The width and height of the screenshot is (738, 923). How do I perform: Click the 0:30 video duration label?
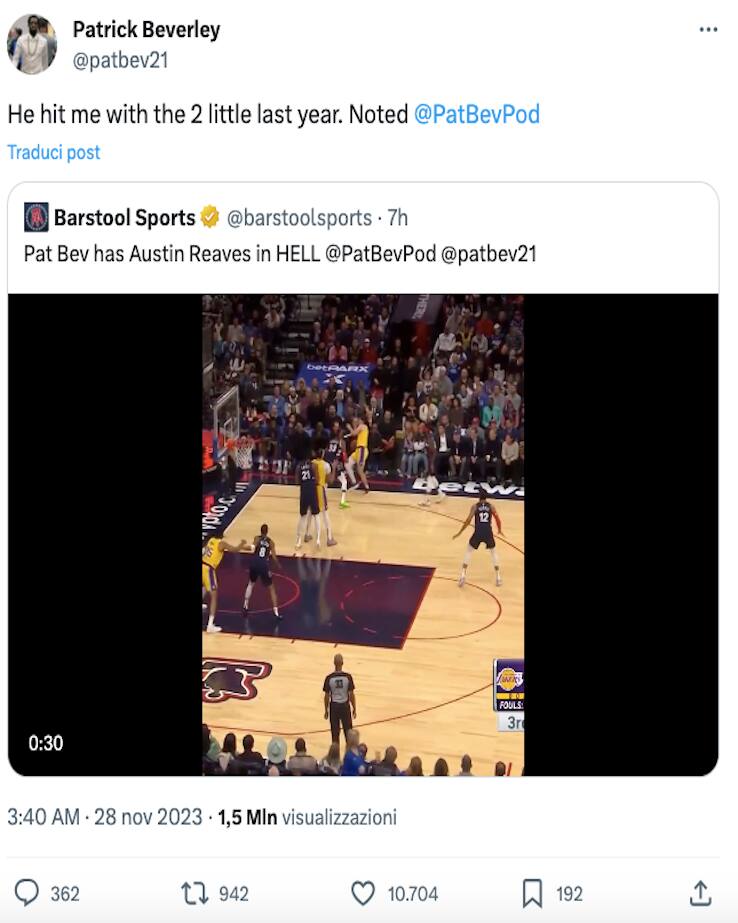pos(46,743)
